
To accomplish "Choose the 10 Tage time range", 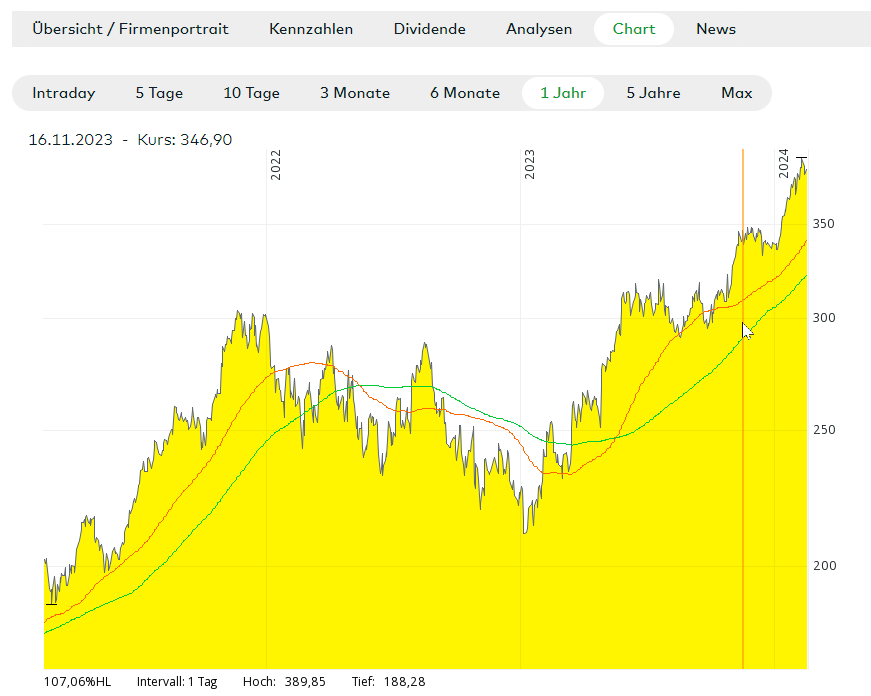I will 251,93.
